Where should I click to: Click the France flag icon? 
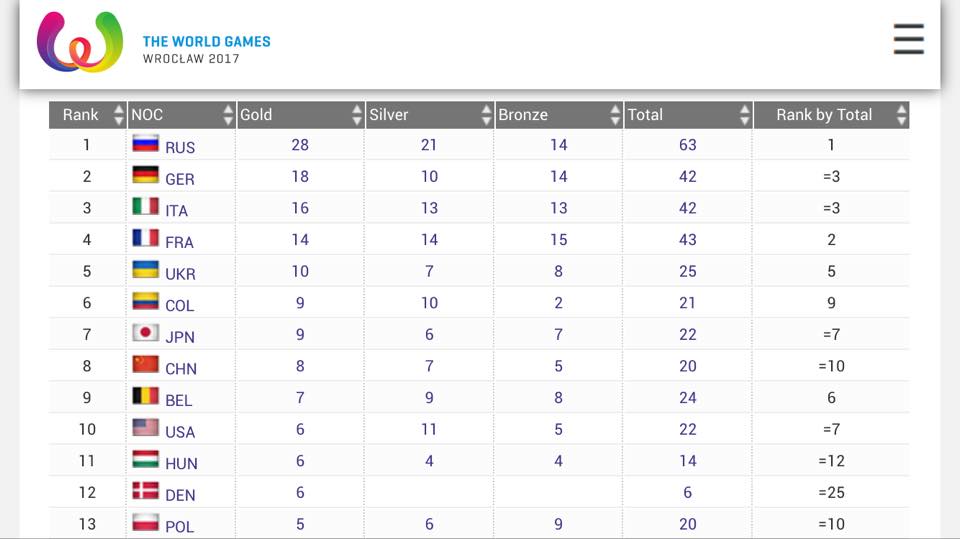coord(146,239)
